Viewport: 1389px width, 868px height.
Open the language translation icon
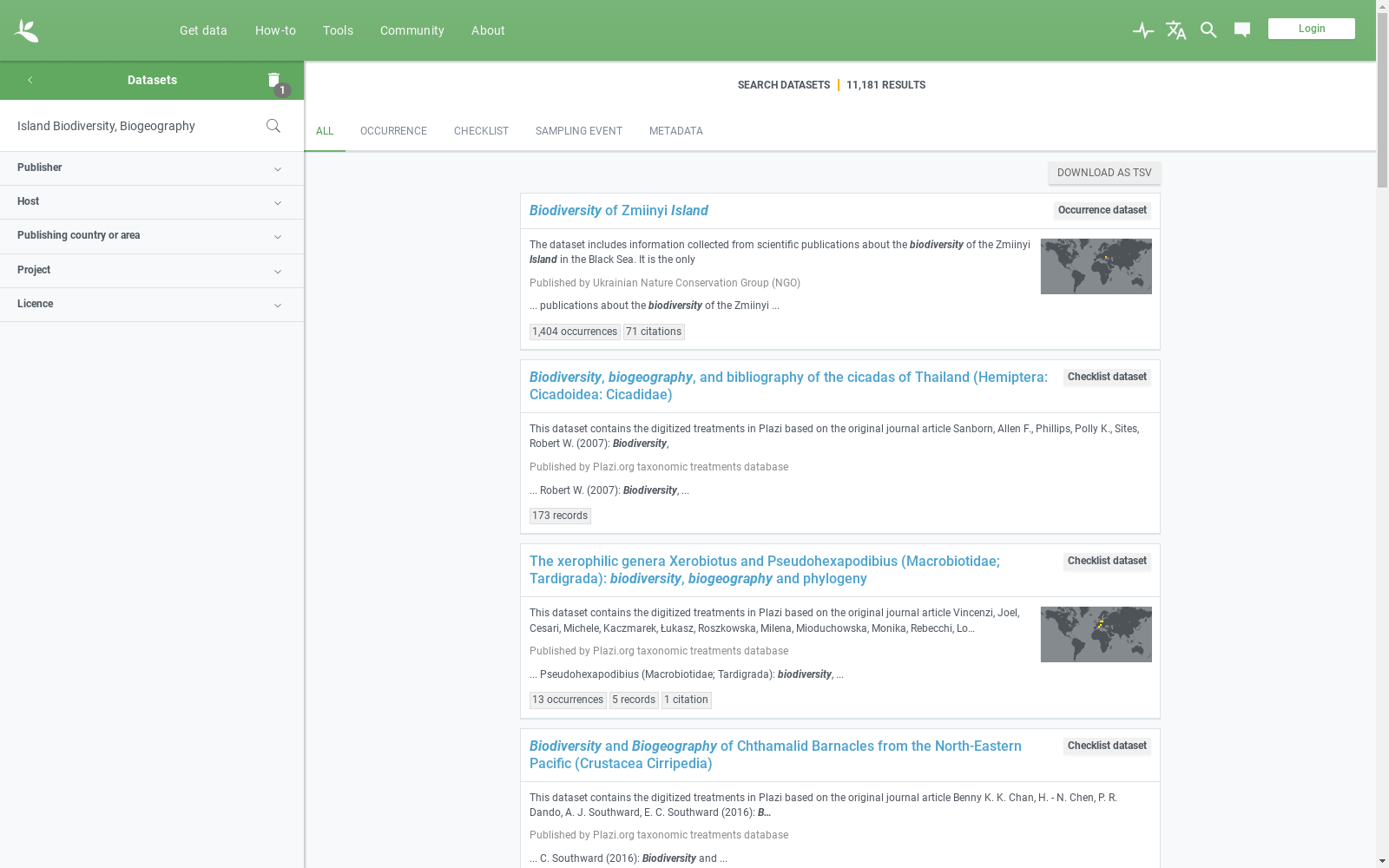click(1176, 30)
